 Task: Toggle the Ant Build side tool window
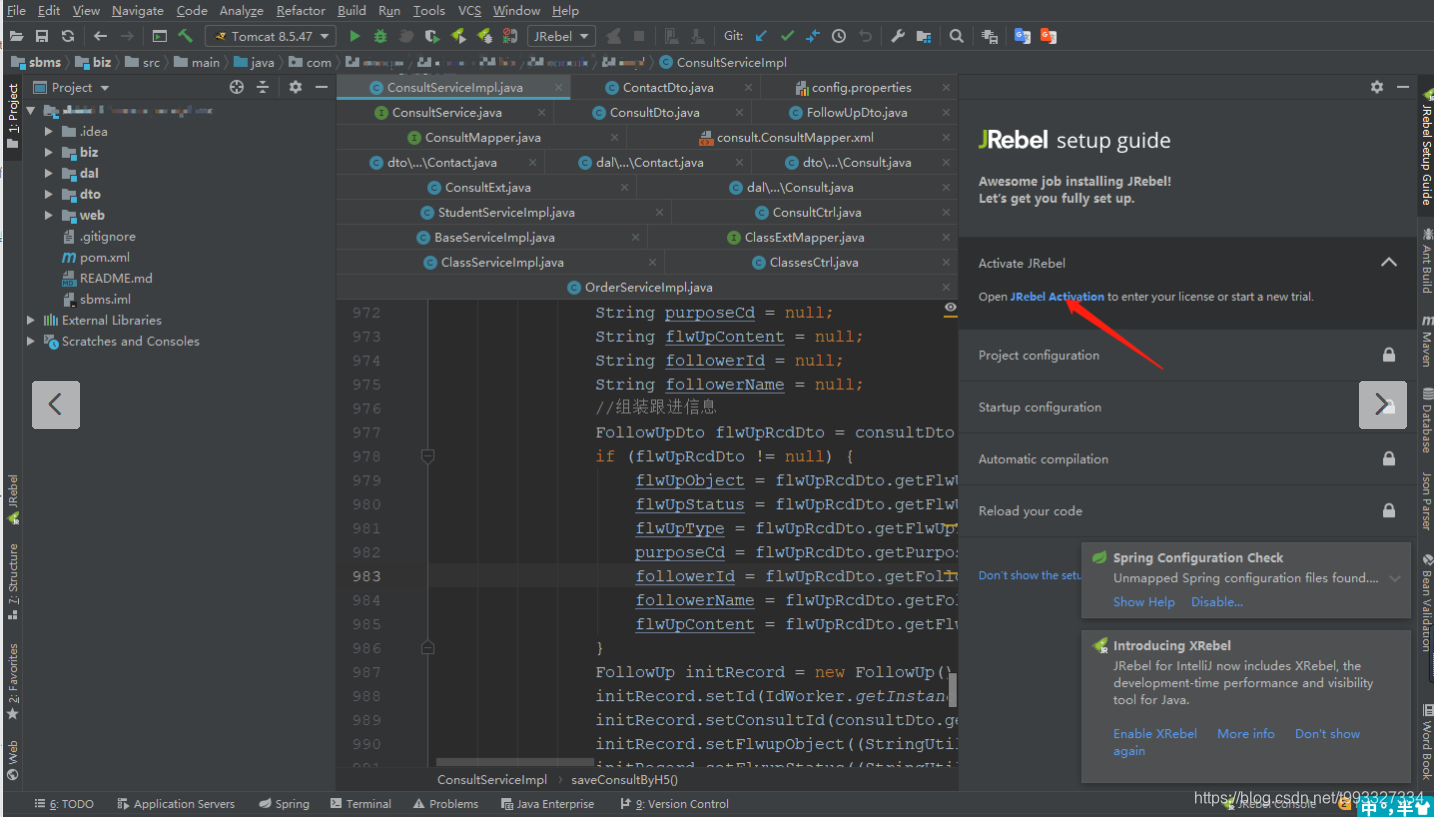[1426, 260]
